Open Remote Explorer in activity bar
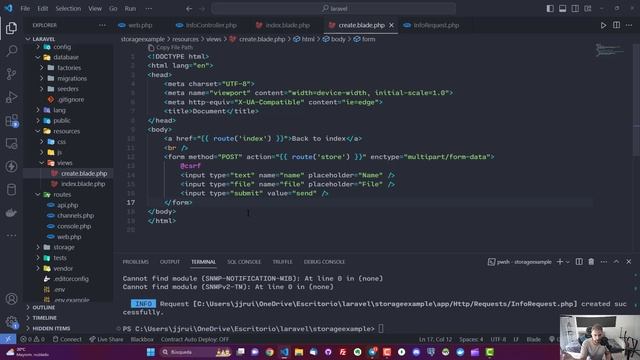This screenshot has height=360, width=640. (x=11, y=143)
